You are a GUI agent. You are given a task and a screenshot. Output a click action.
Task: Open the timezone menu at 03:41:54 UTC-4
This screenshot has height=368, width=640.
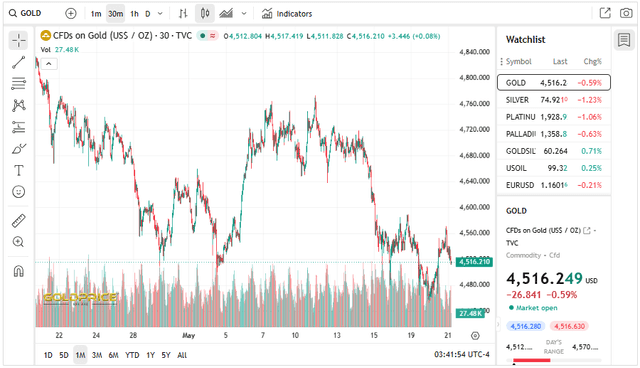pos(462,355)
